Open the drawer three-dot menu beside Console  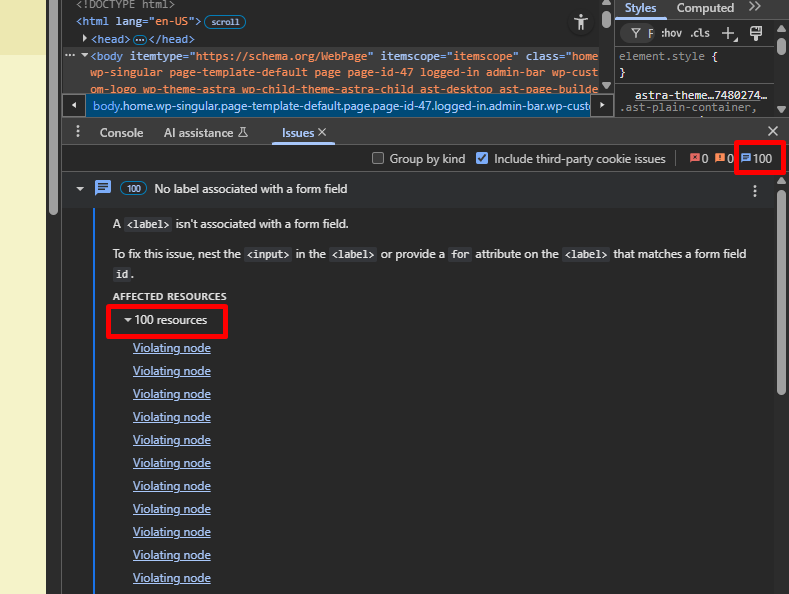[x=77, y=132]
